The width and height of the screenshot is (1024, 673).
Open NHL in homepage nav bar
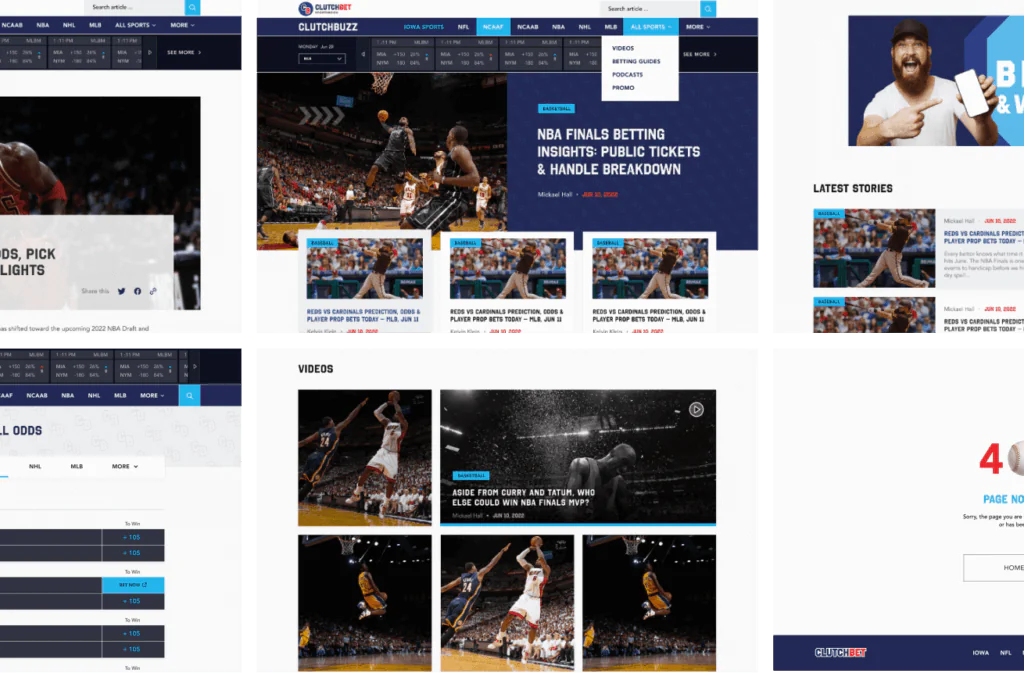[584, 27]
